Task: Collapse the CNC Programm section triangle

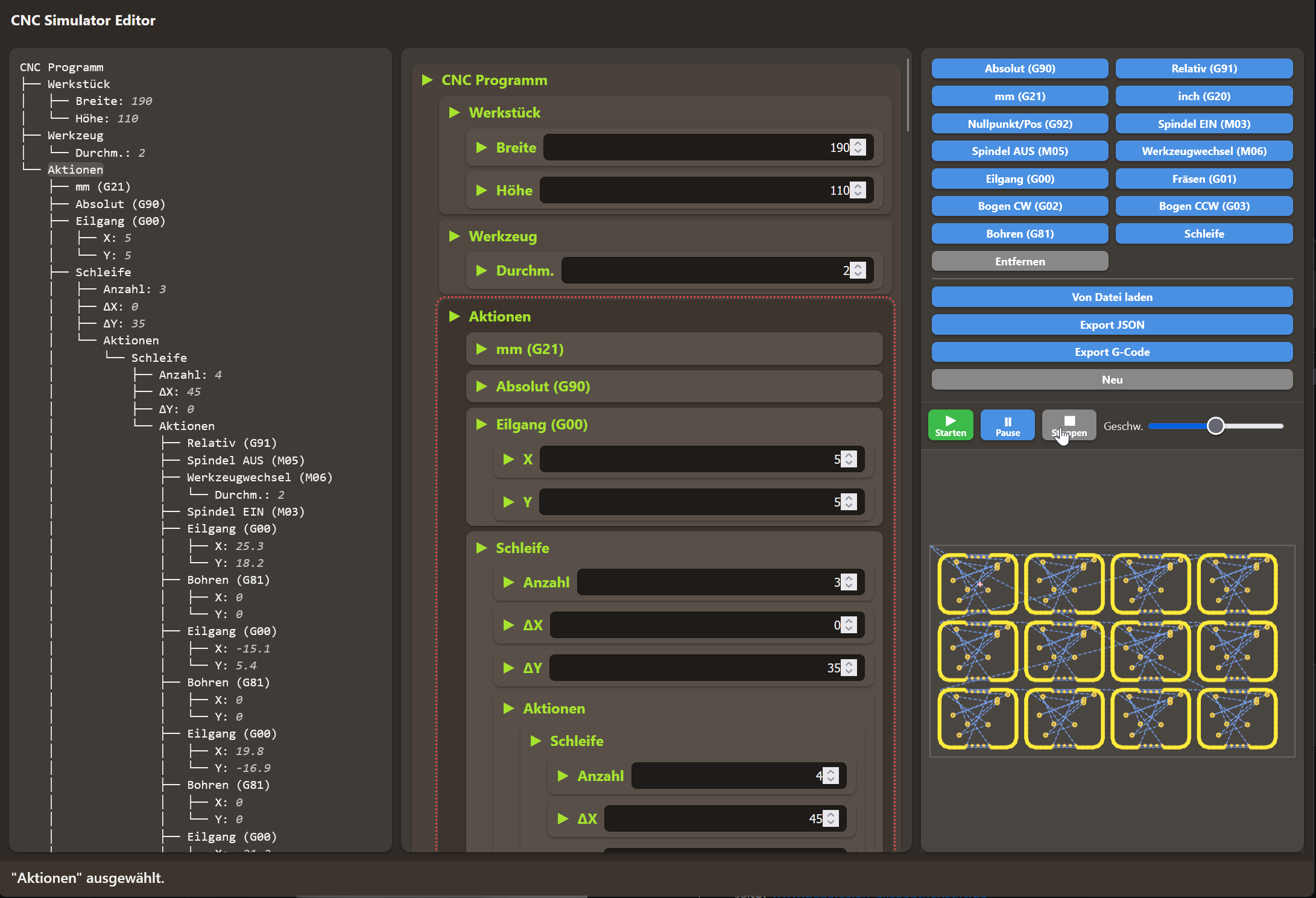Action: point(427,80)
